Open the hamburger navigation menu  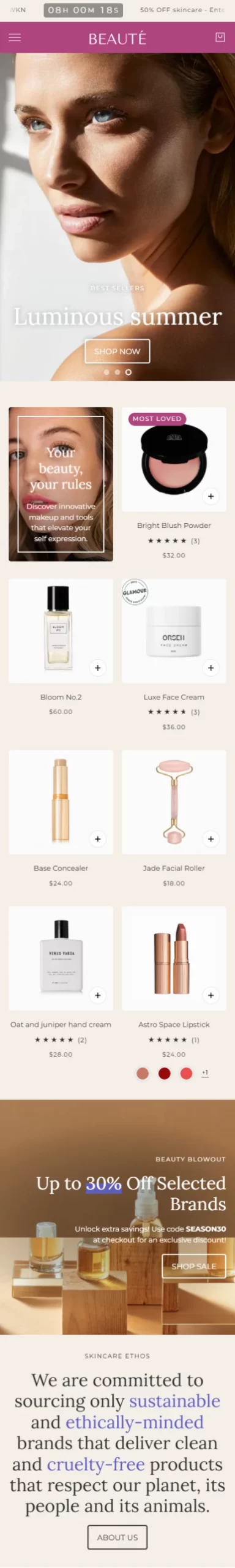pyautogui.click(x=15, y=37)
